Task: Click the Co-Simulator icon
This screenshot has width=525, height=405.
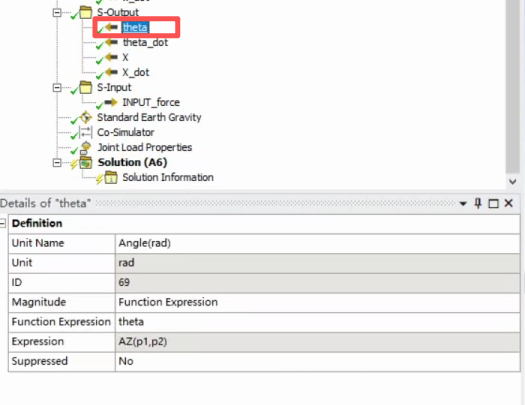Action: click(86, 132)
